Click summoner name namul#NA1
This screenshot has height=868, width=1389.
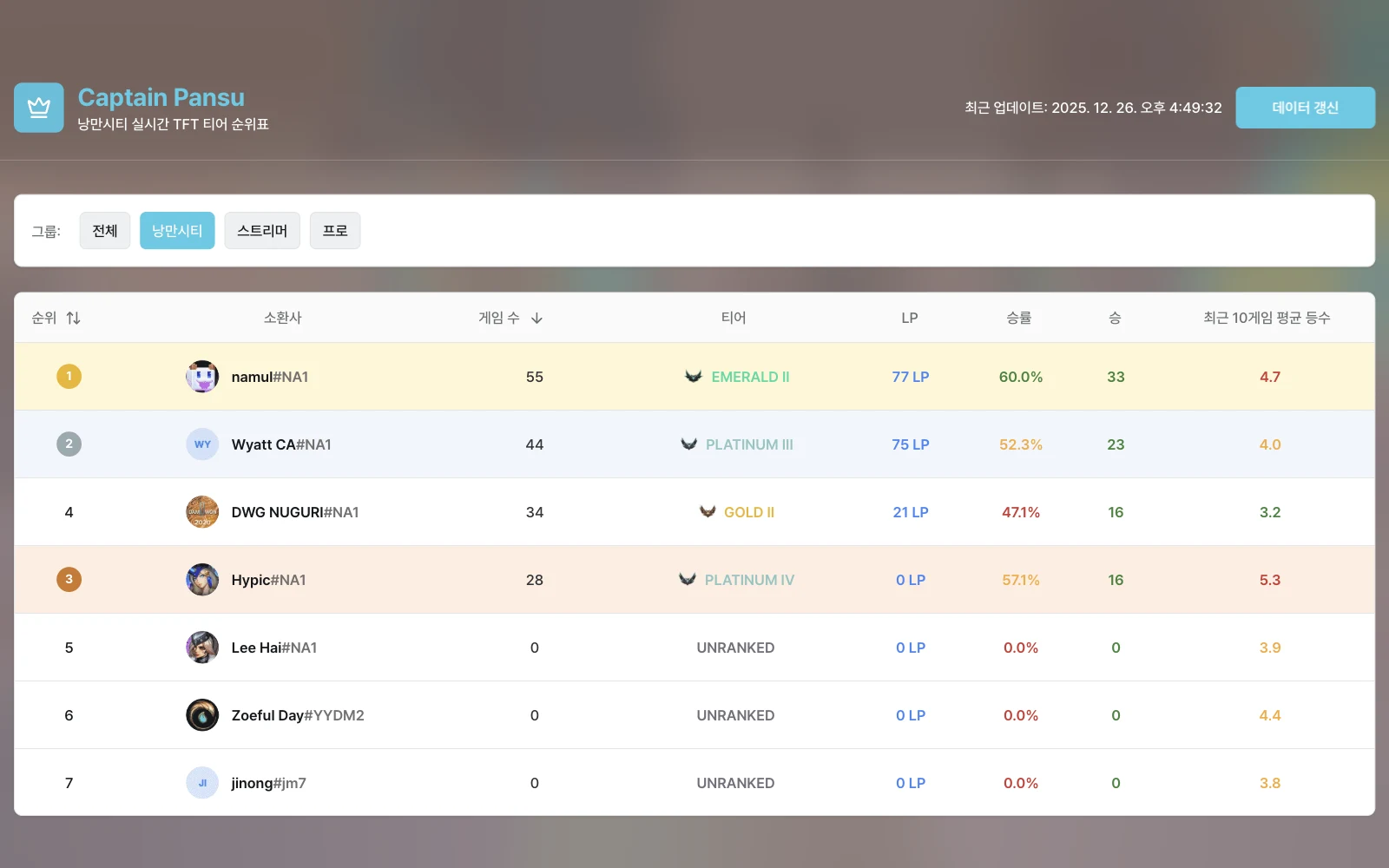[x=270, y=377]
